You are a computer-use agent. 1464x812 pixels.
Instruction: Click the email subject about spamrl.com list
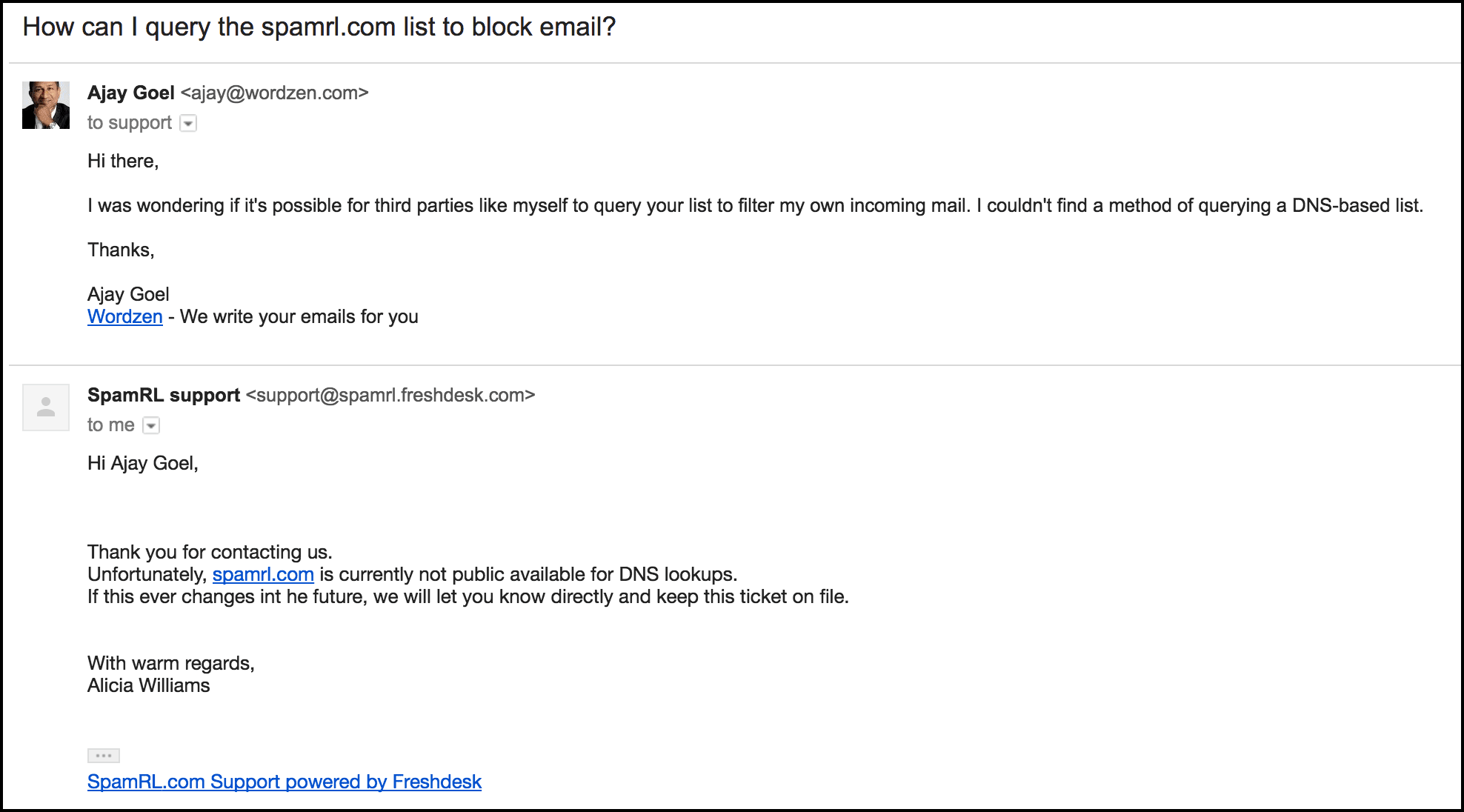tap(319, 27)
